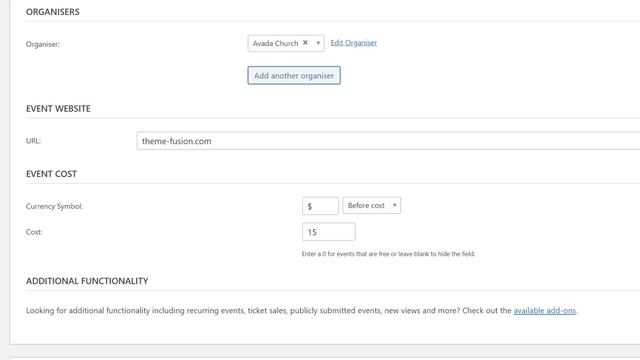Click the URL: field label

point(33,141)
